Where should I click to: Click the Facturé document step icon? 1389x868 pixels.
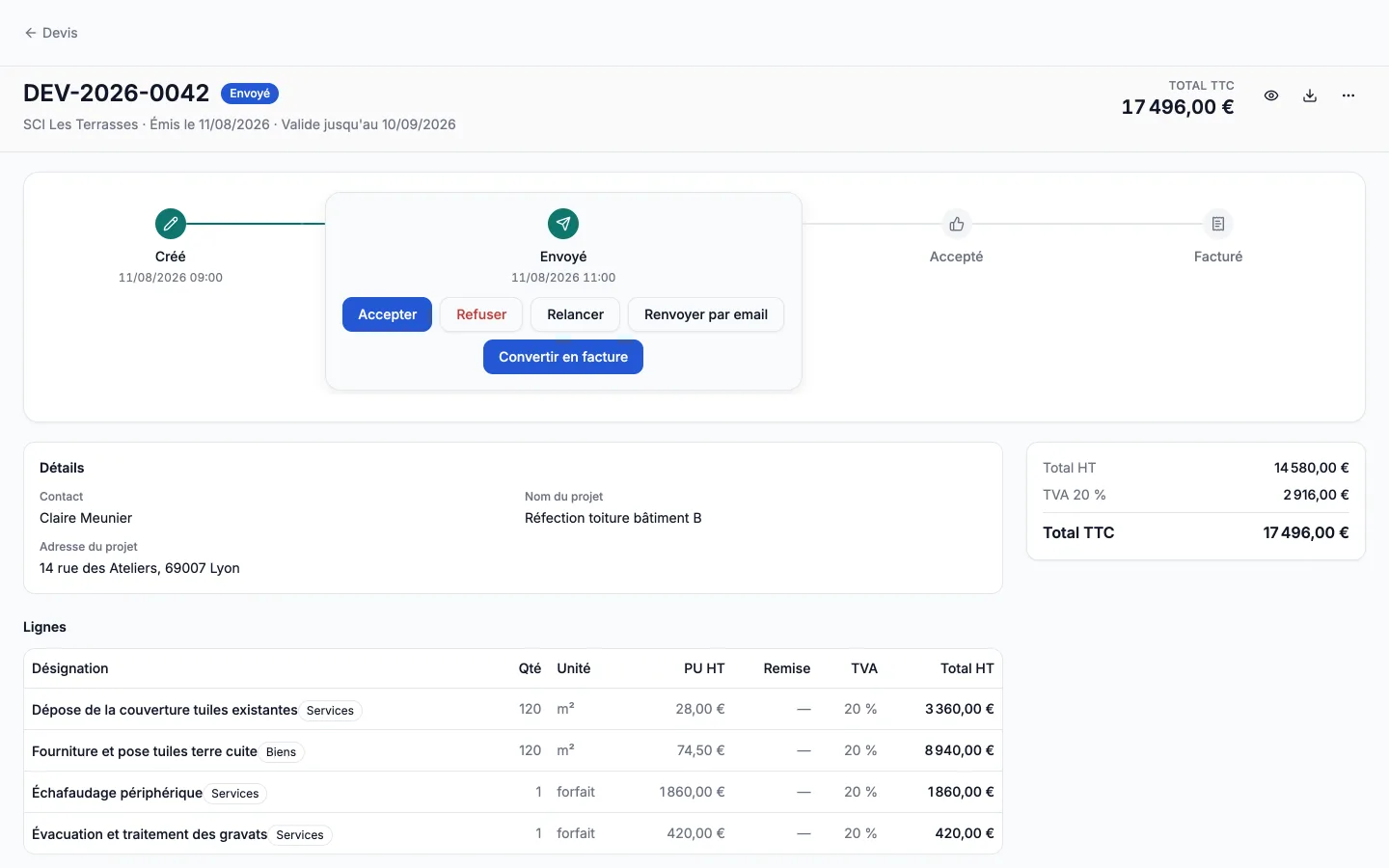tap(1218, 224)
